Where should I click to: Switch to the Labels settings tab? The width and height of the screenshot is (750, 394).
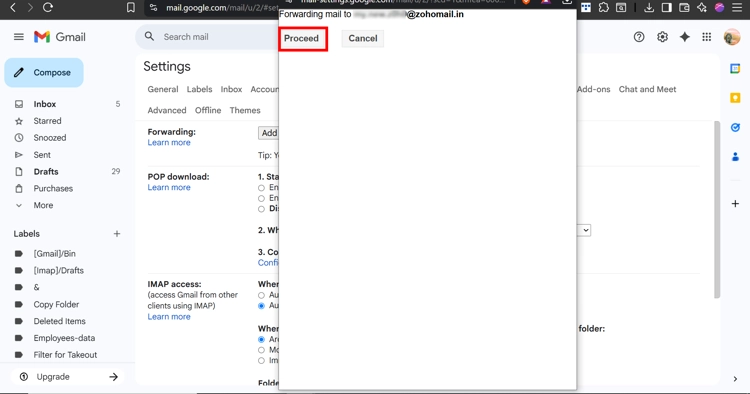click(x=199, y=89)
